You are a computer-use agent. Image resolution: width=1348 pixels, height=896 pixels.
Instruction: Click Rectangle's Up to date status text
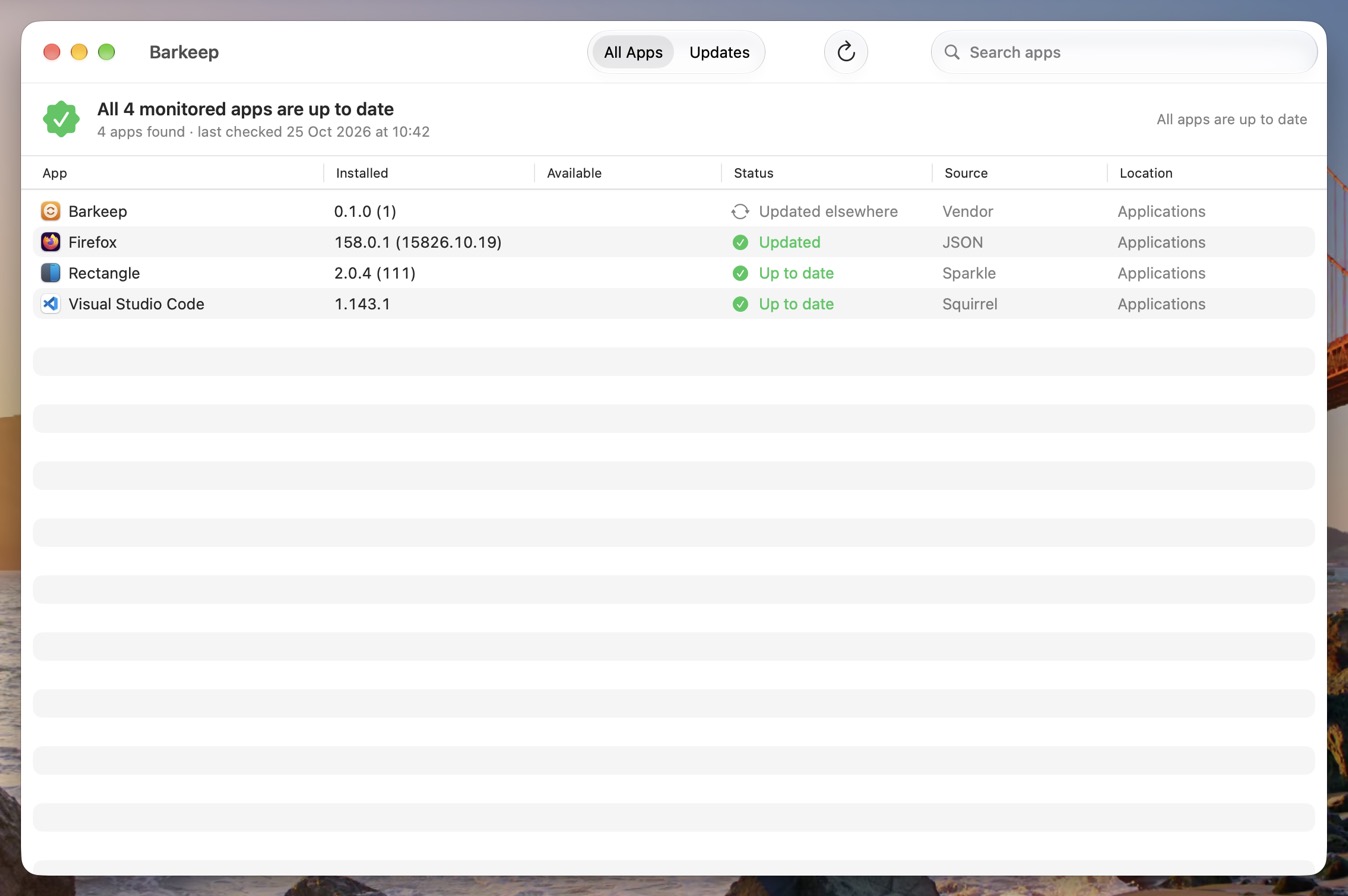(x=796, y=273)
